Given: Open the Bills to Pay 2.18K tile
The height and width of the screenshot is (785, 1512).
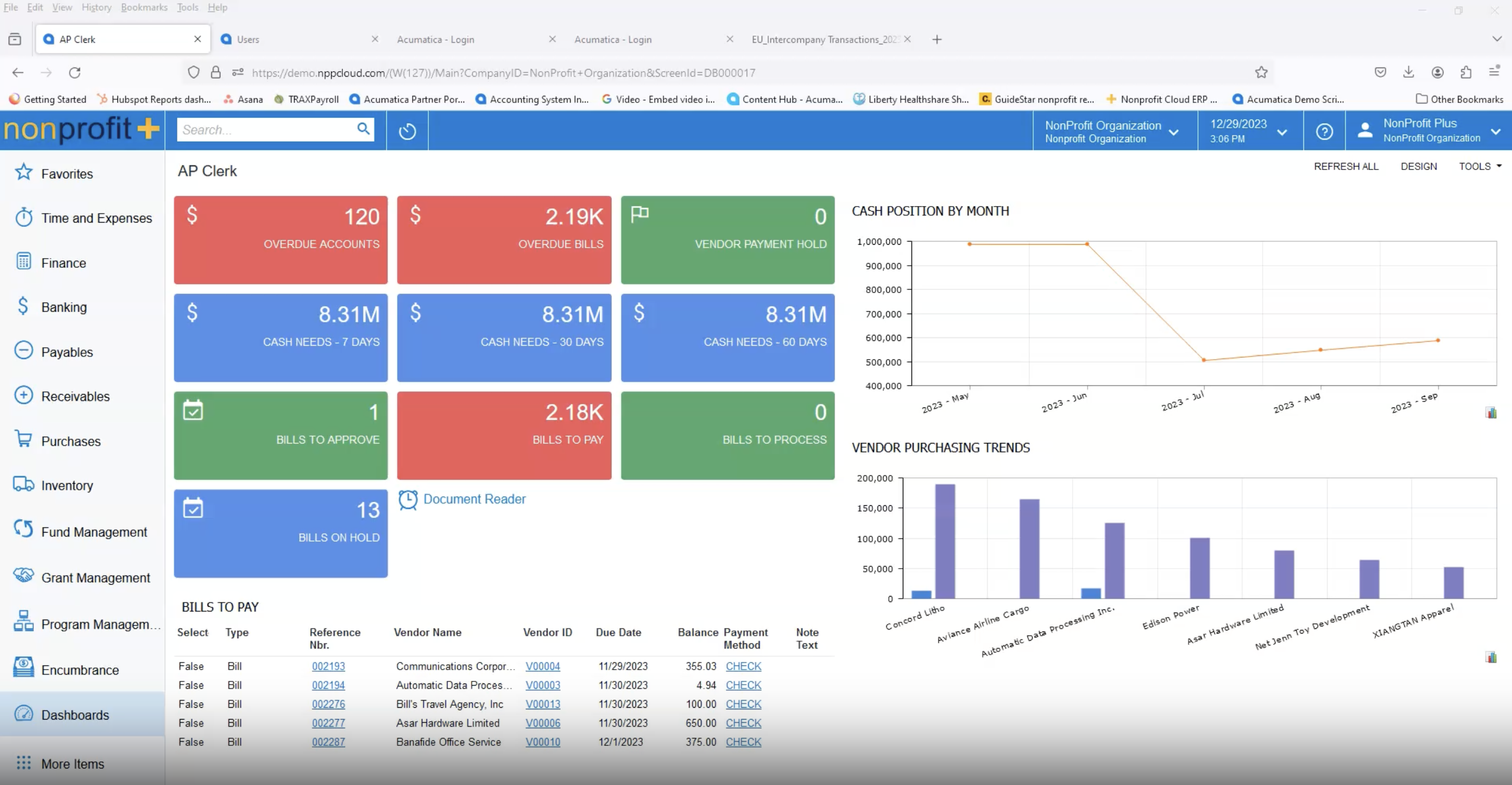Looking at the screenshot, I should [504, 436].
